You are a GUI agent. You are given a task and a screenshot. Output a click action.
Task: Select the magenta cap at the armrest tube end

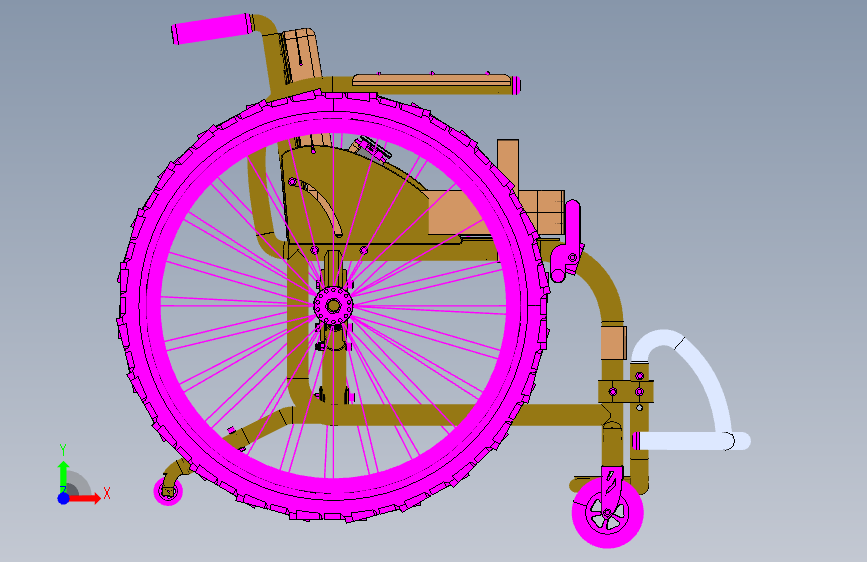516,85
